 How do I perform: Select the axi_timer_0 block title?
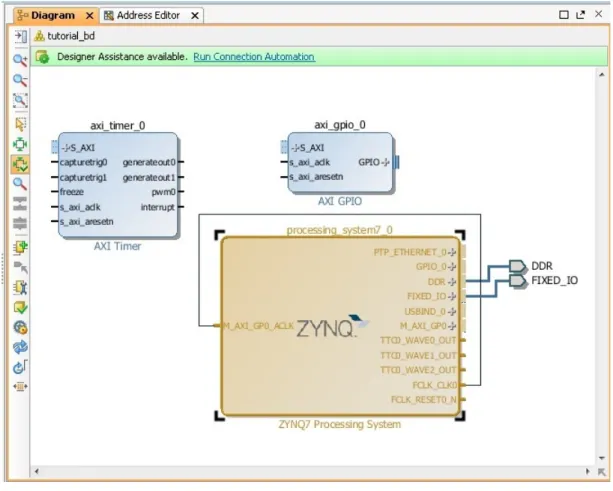(118, 125)
